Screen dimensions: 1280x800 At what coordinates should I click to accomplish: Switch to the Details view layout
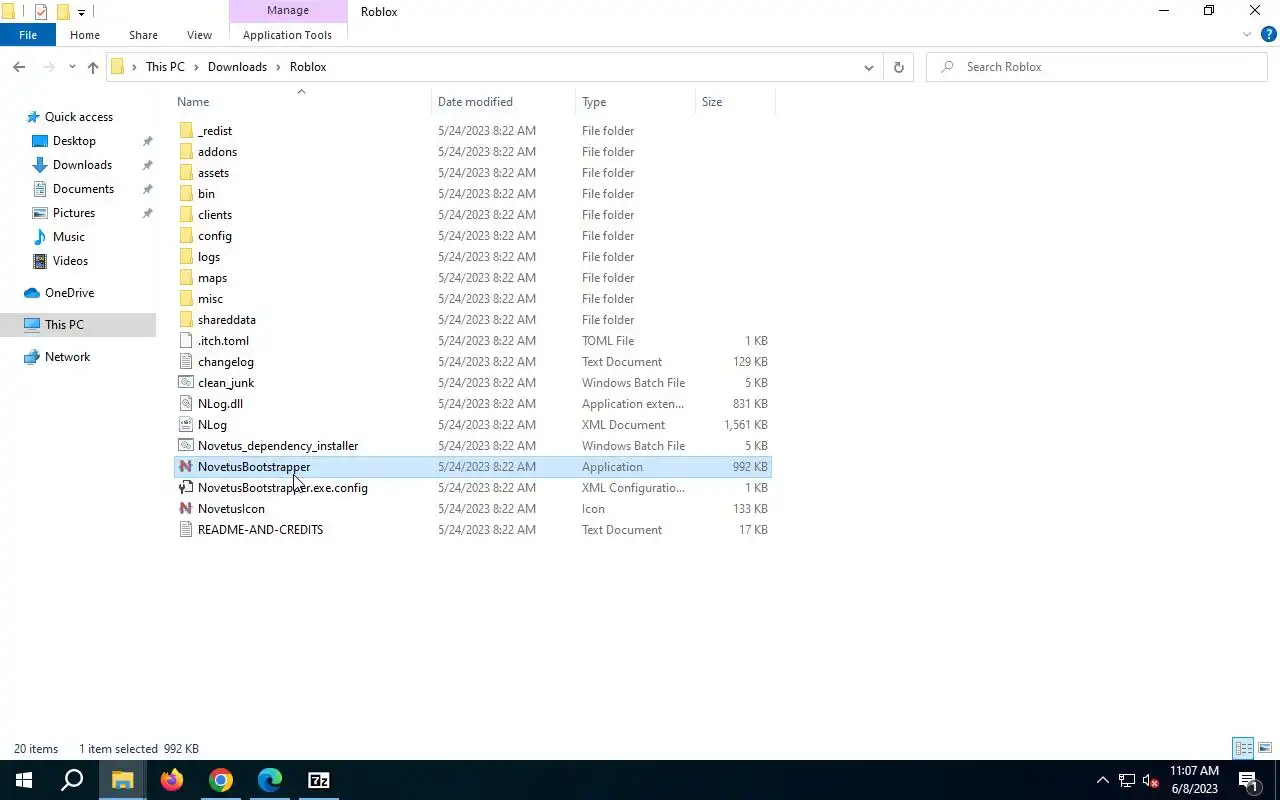[x=1244, y=748]
